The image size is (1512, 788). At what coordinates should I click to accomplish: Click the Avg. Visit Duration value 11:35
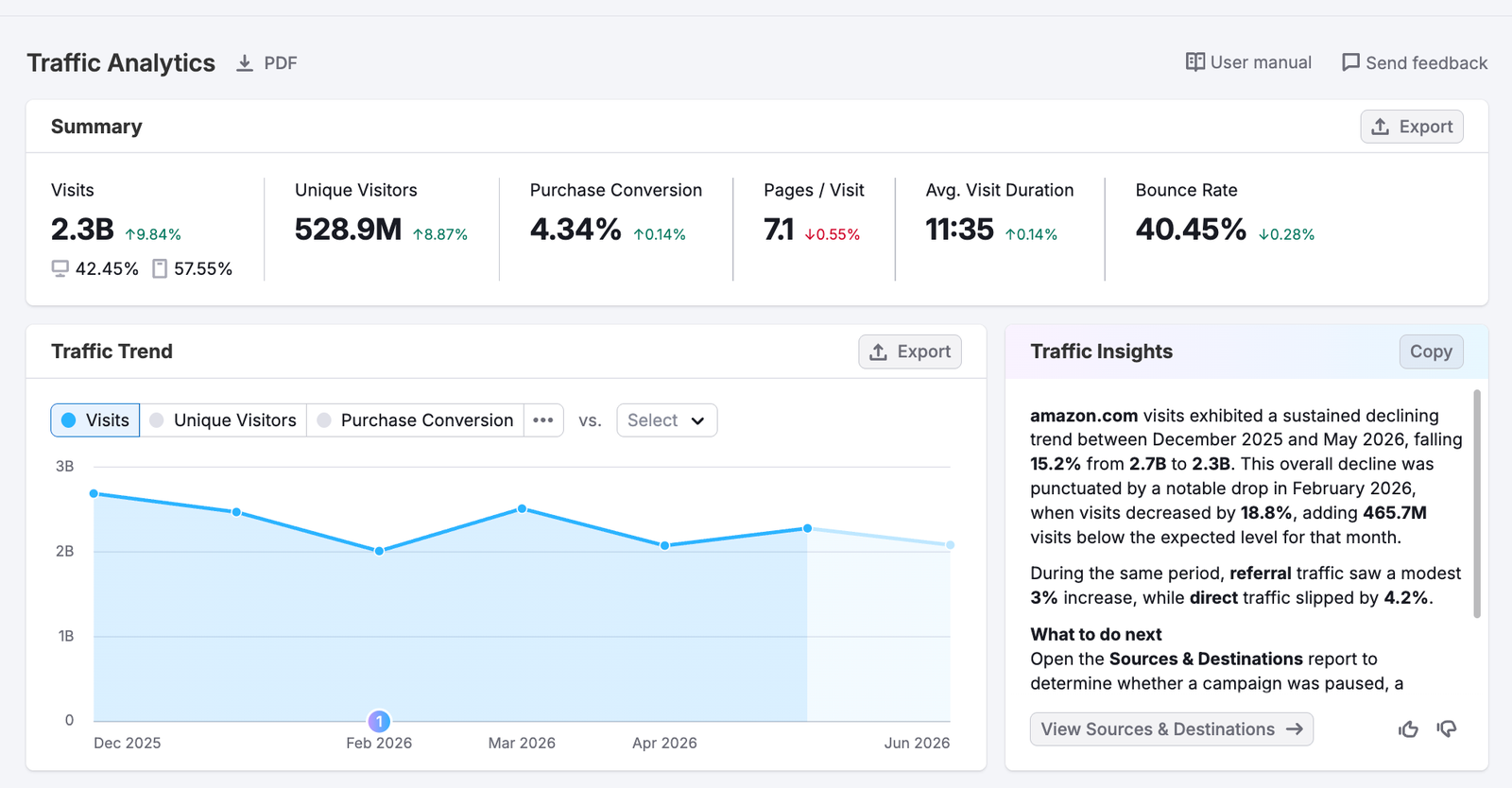coord(959,230)
